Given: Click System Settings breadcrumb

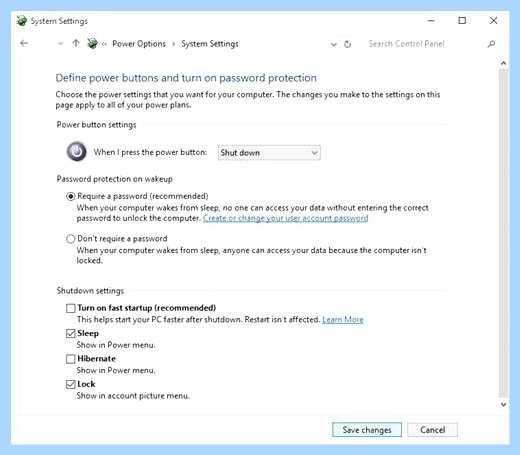Looking at the screenshot, I should pos(210,44).
